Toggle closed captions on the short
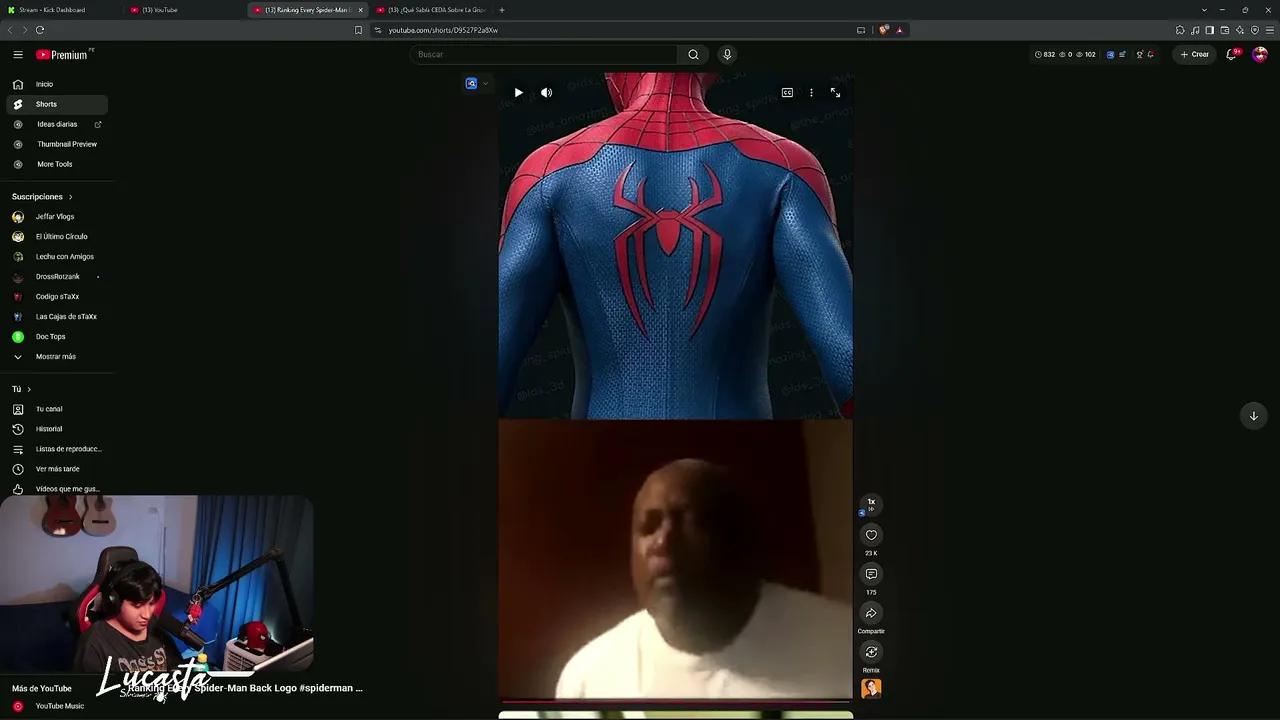This screenshot has height=720, width=1280. click(x=787, y=93)
